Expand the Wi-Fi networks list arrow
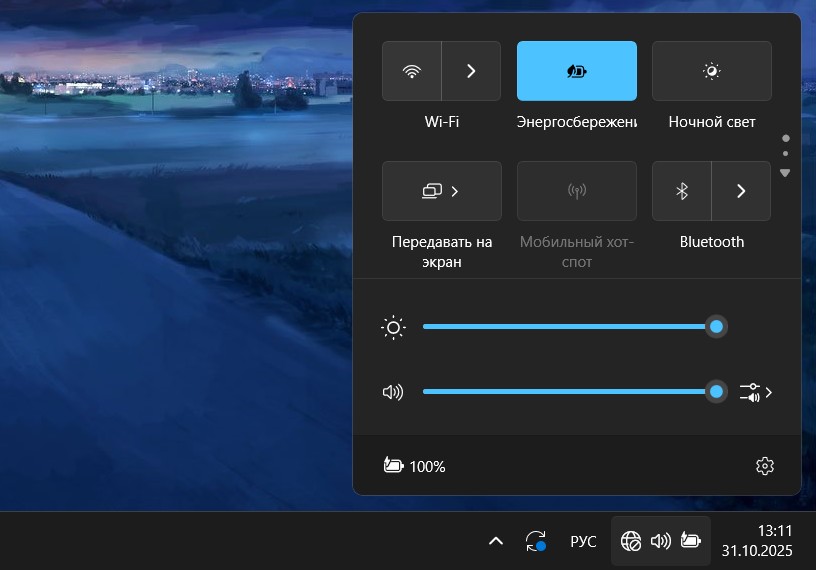The height and width of the screenshot is (570, 816). point(471,71)
